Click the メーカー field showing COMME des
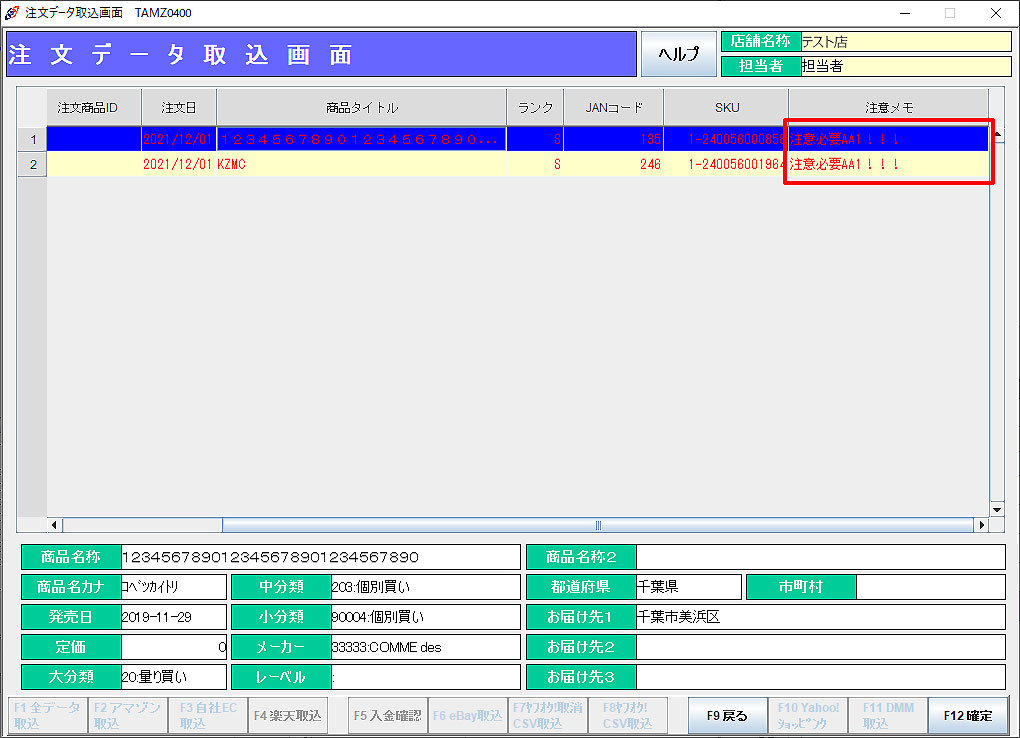Screen dimensions: 1020x738 (425, 647)
